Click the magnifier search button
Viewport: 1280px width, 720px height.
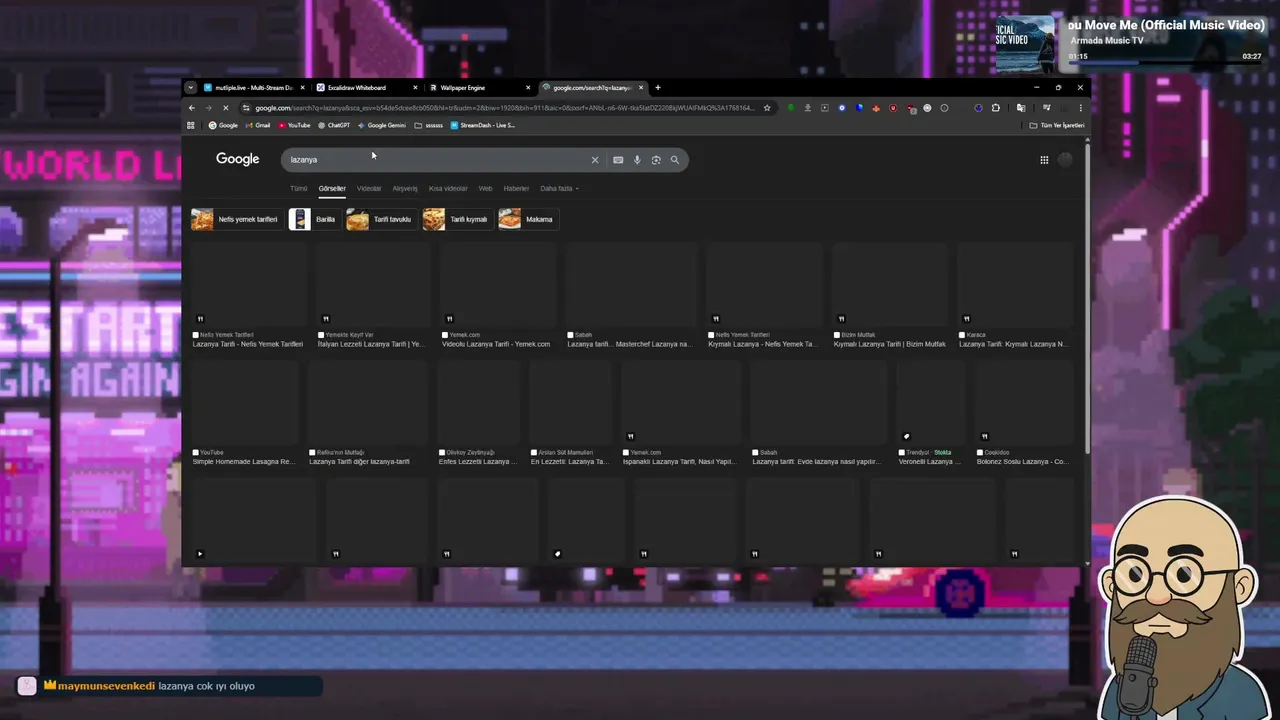(x=675, y=160)
